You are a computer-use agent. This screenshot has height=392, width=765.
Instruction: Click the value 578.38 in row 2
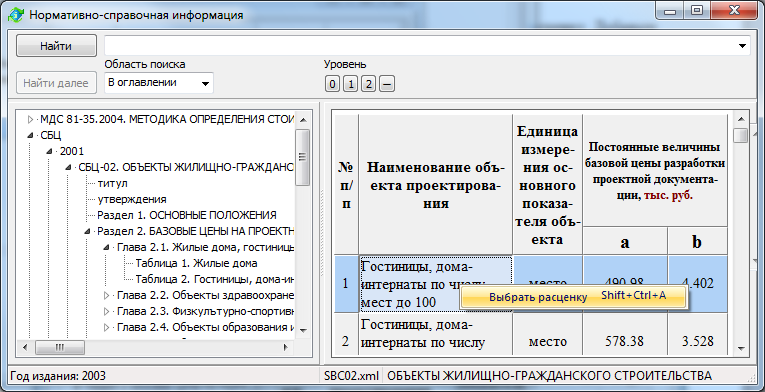click(624, 341)
